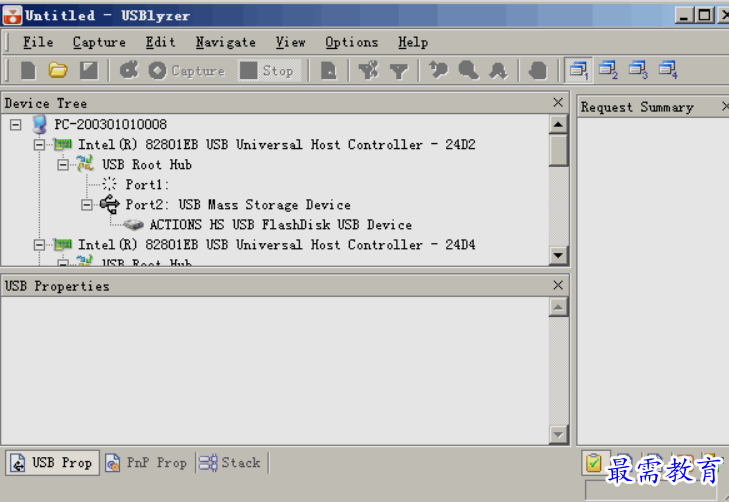Collapse the PC-200301010008 root node
Screen dimensions: 729x502
[x=16, y=125]
